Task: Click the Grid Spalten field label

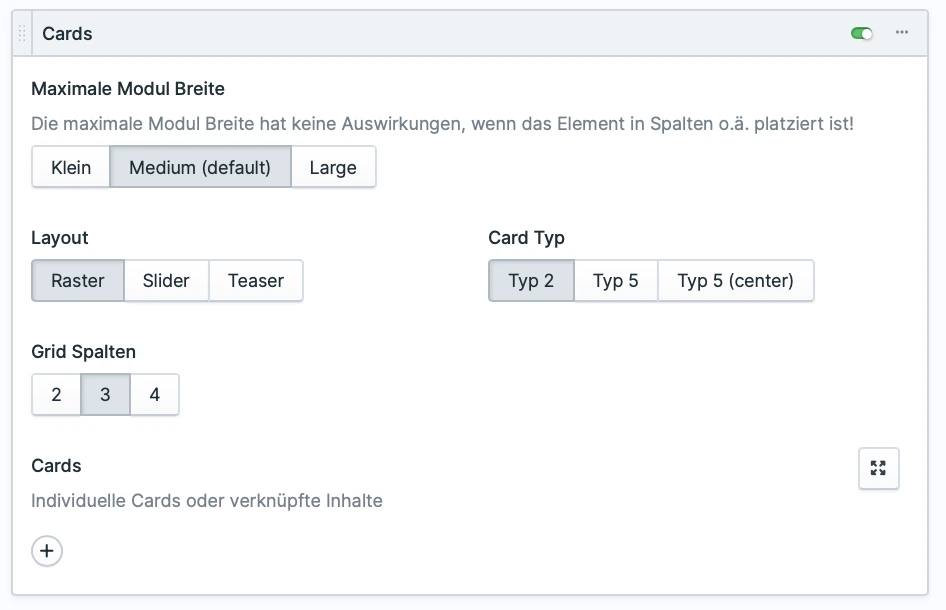Action: coord(83,352)
